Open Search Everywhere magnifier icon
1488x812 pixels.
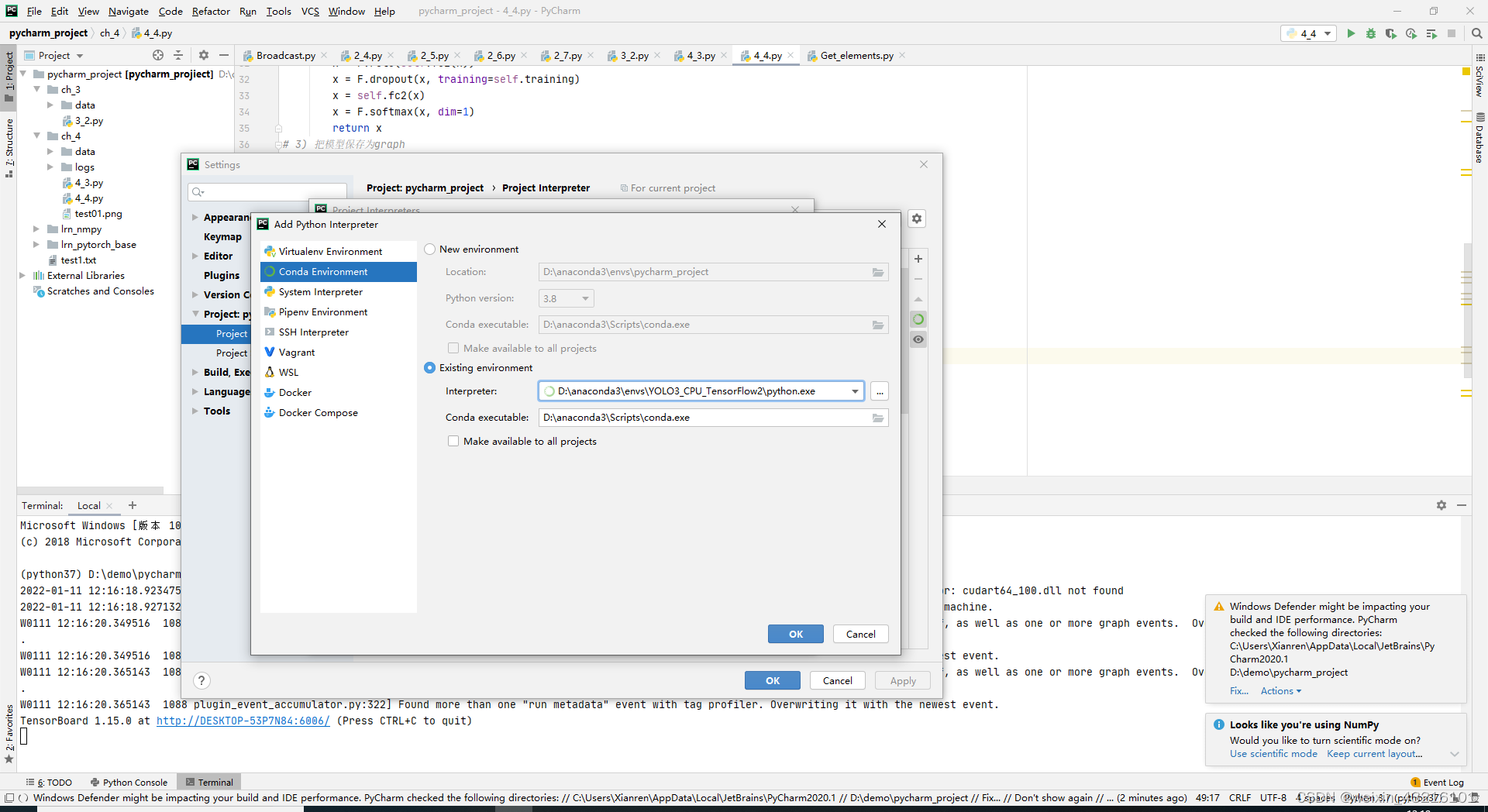(1476, 33)
